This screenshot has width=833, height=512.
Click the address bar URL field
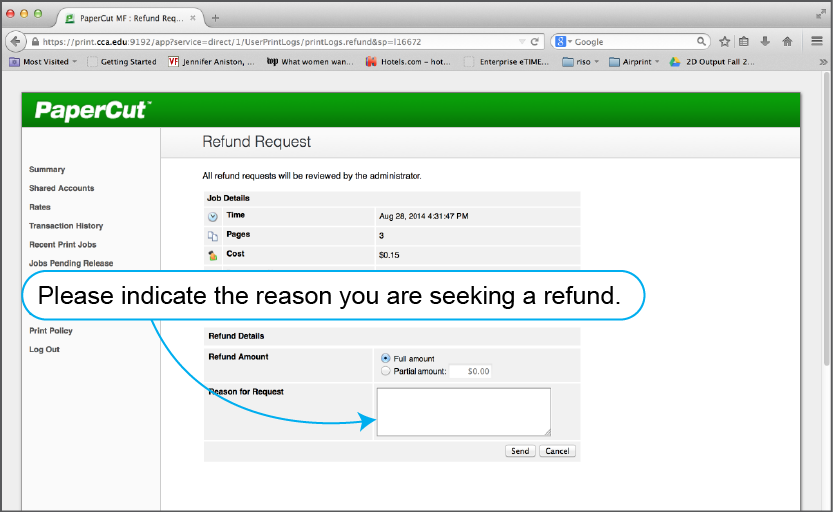[x=276, y=41]
